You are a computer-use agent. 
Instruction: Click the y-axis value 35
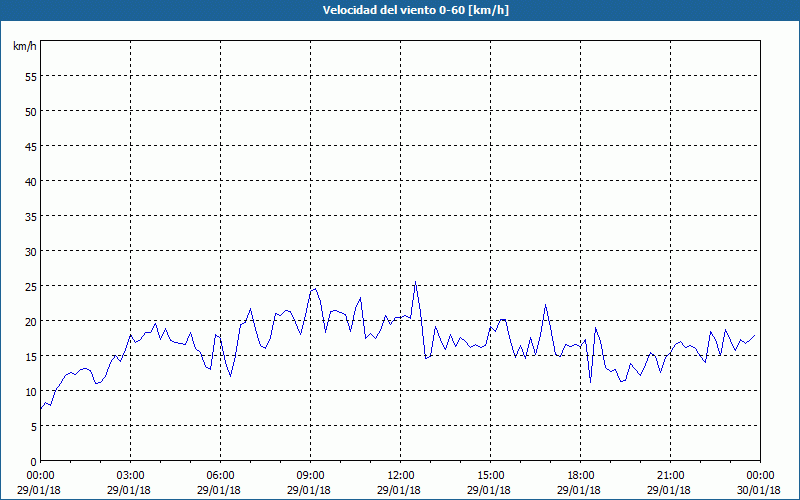coord(31,216)
